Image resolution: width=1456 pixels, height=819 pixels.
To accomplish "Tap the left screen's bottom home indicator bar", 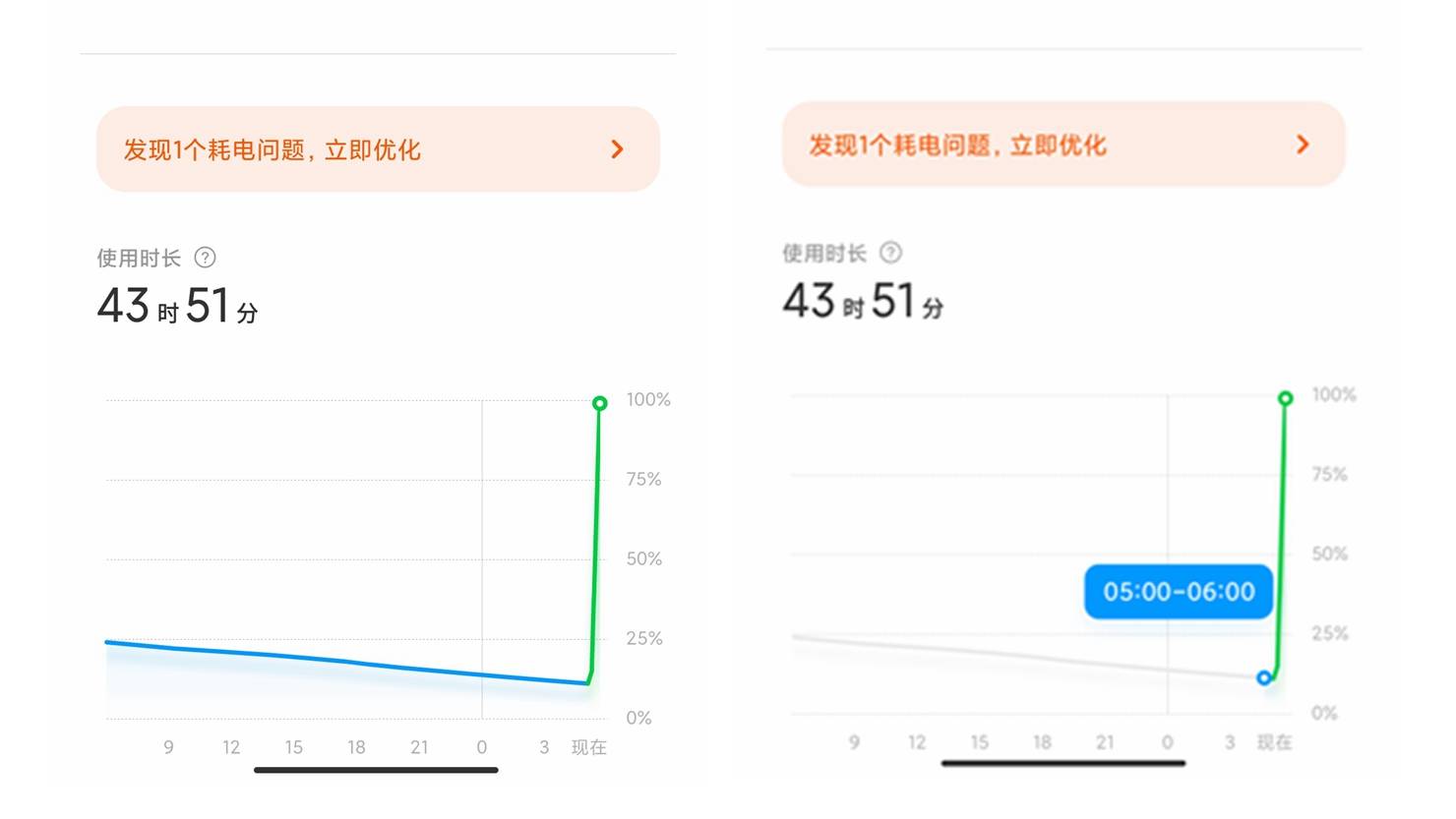I will (376, 770).
